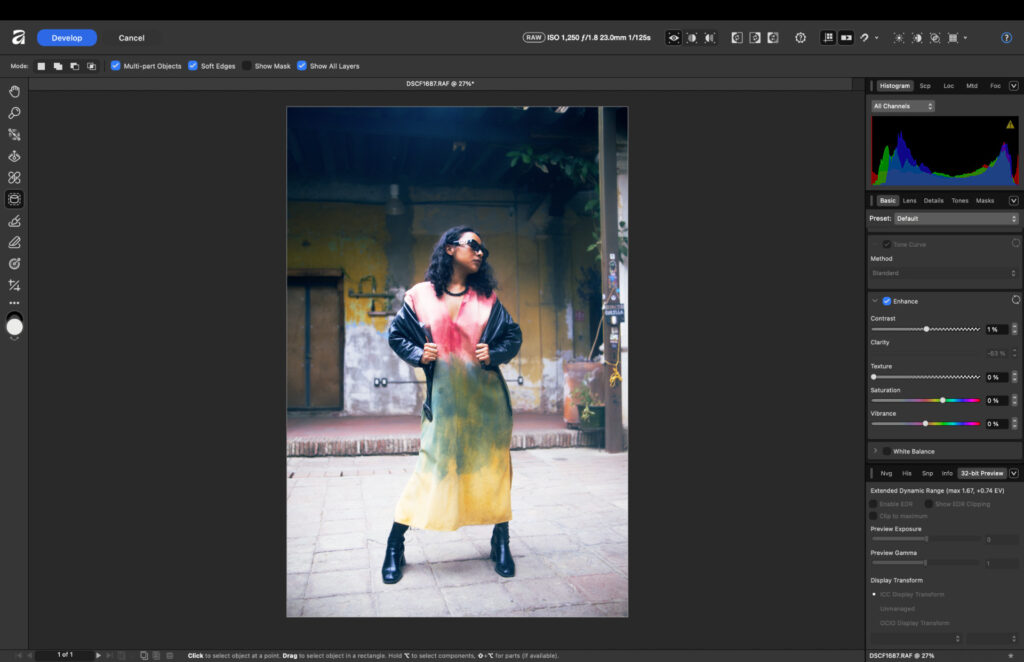Screen dimensions: 1024x662
Task: Click the snapping magnet icon
Action: point(864,38)
